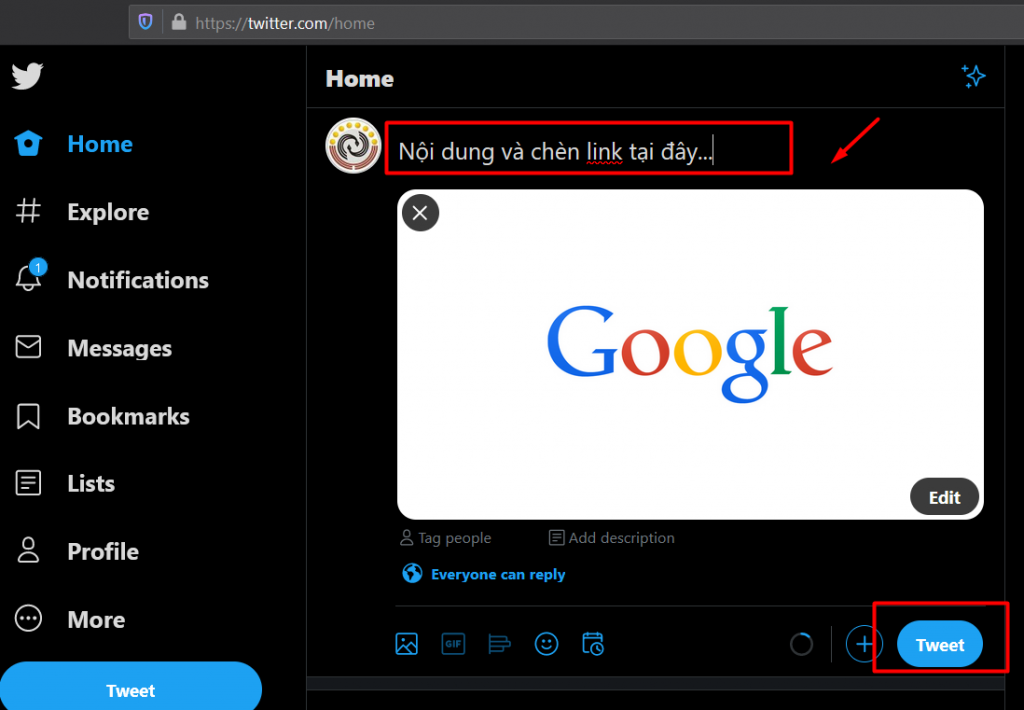Open Lists in the sidebar

(x=65, y=483)
